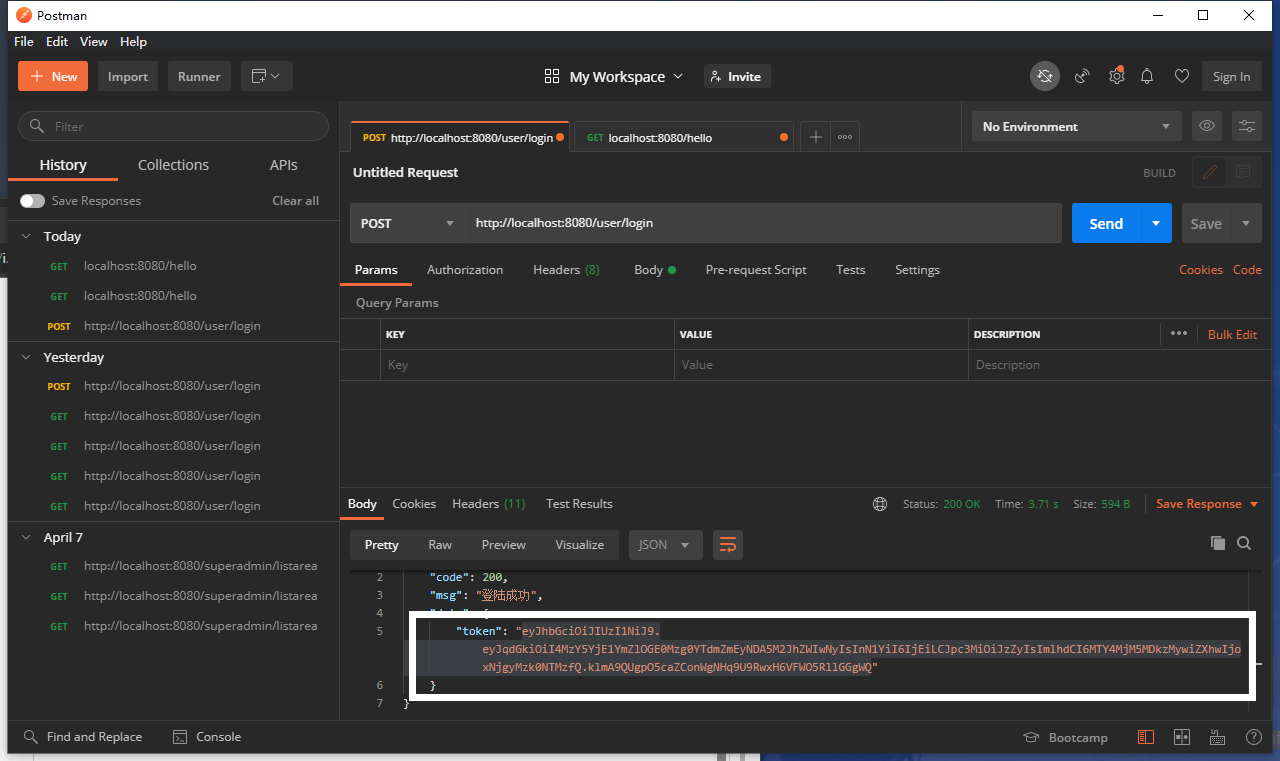This screenshot has height=761, width=1280.
Task: Open Settings gear icon in header
Action: coord(1116,76)
